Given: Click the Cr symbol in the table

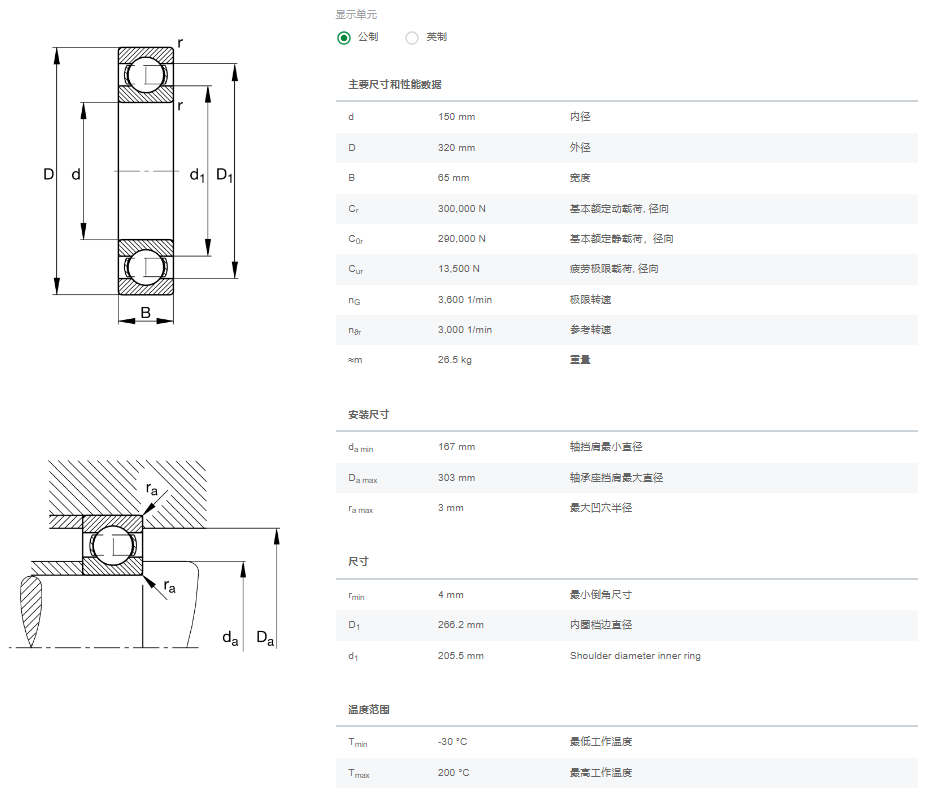Looking at the screenshot, I should 354,209.
